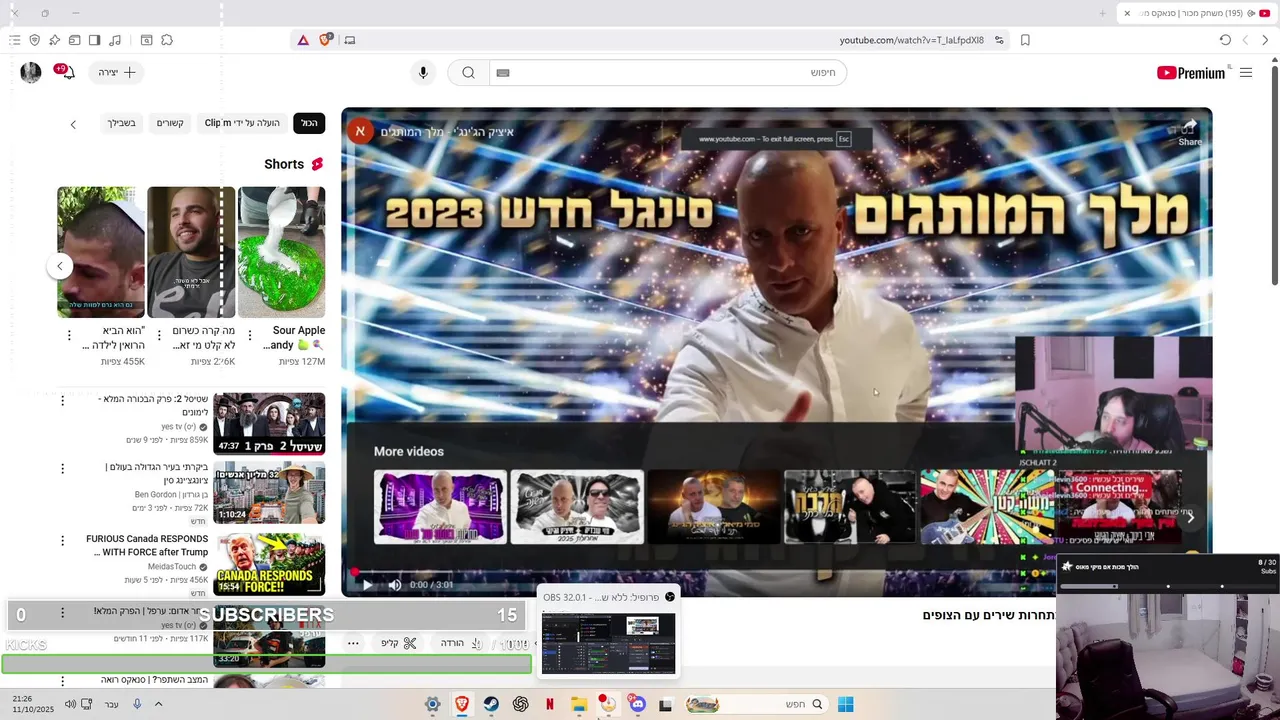Image resolution: width=1280 pixels, height=720 pixels.
Task: Bookmark this page in Brave
Action: (1025, 40)
